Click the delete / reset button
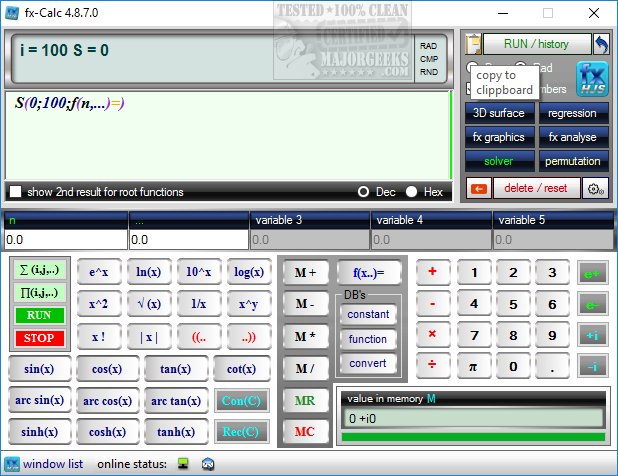This screenshot has width=618, height=476. (536, 188)
